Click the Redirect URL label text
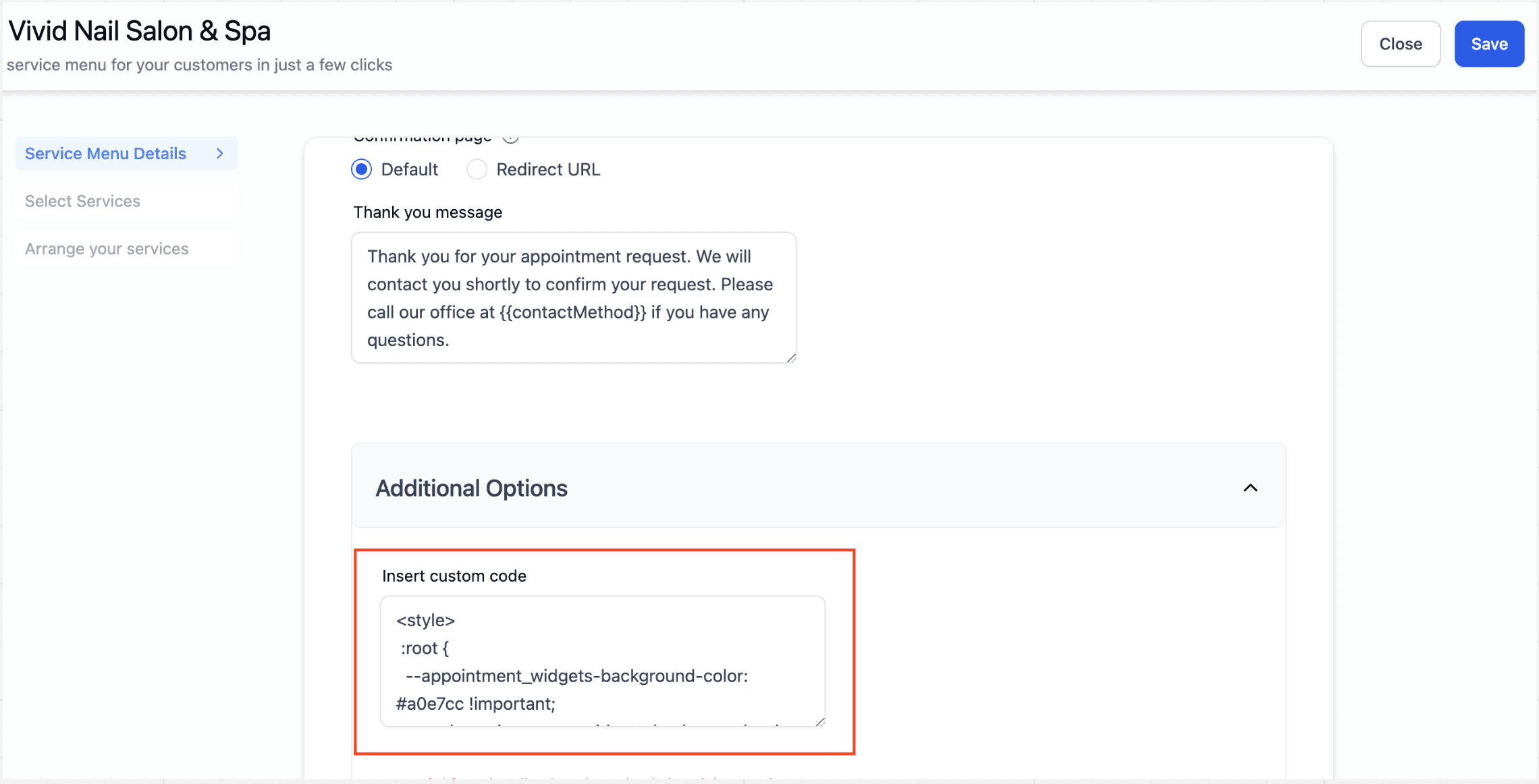This screenshot has height=784, width=1539. [x=548, y=169]
